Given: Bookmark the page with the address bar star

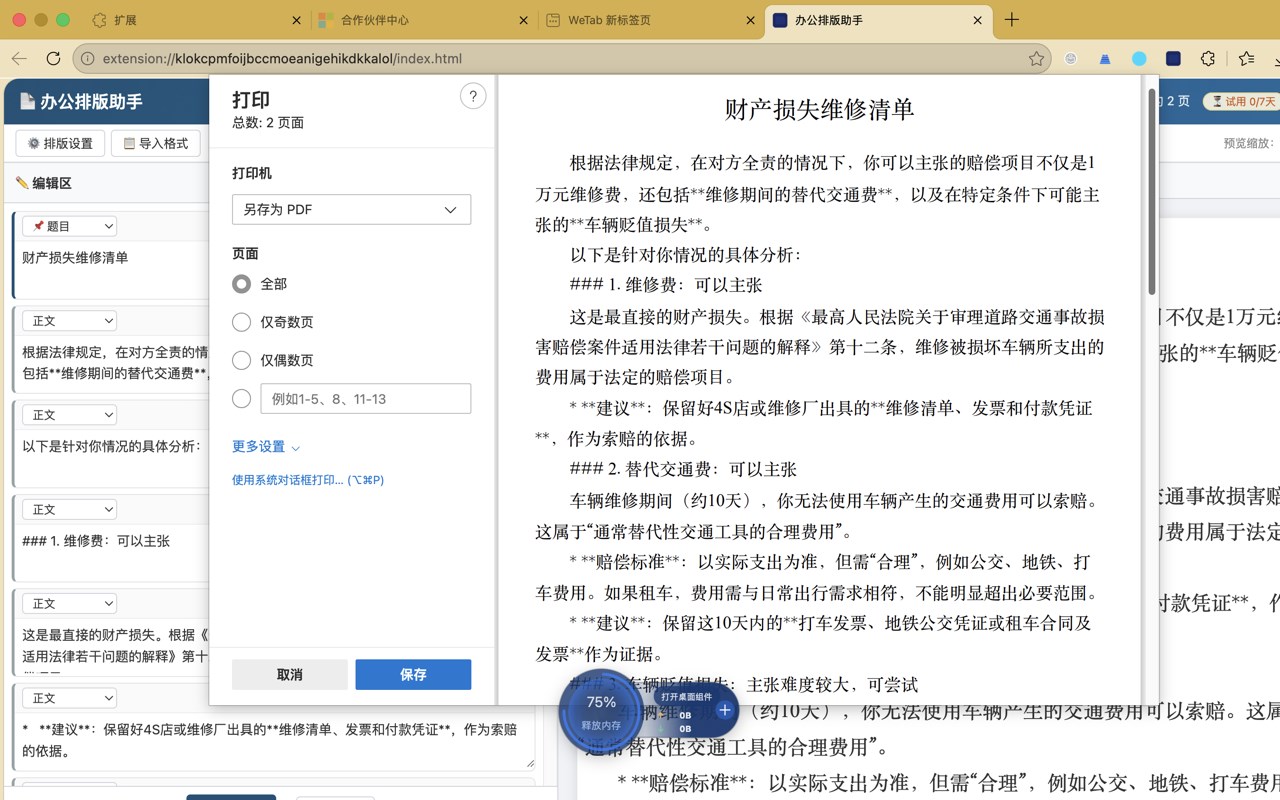Looking at the screenshot, I should click(x=1037, y=59).
